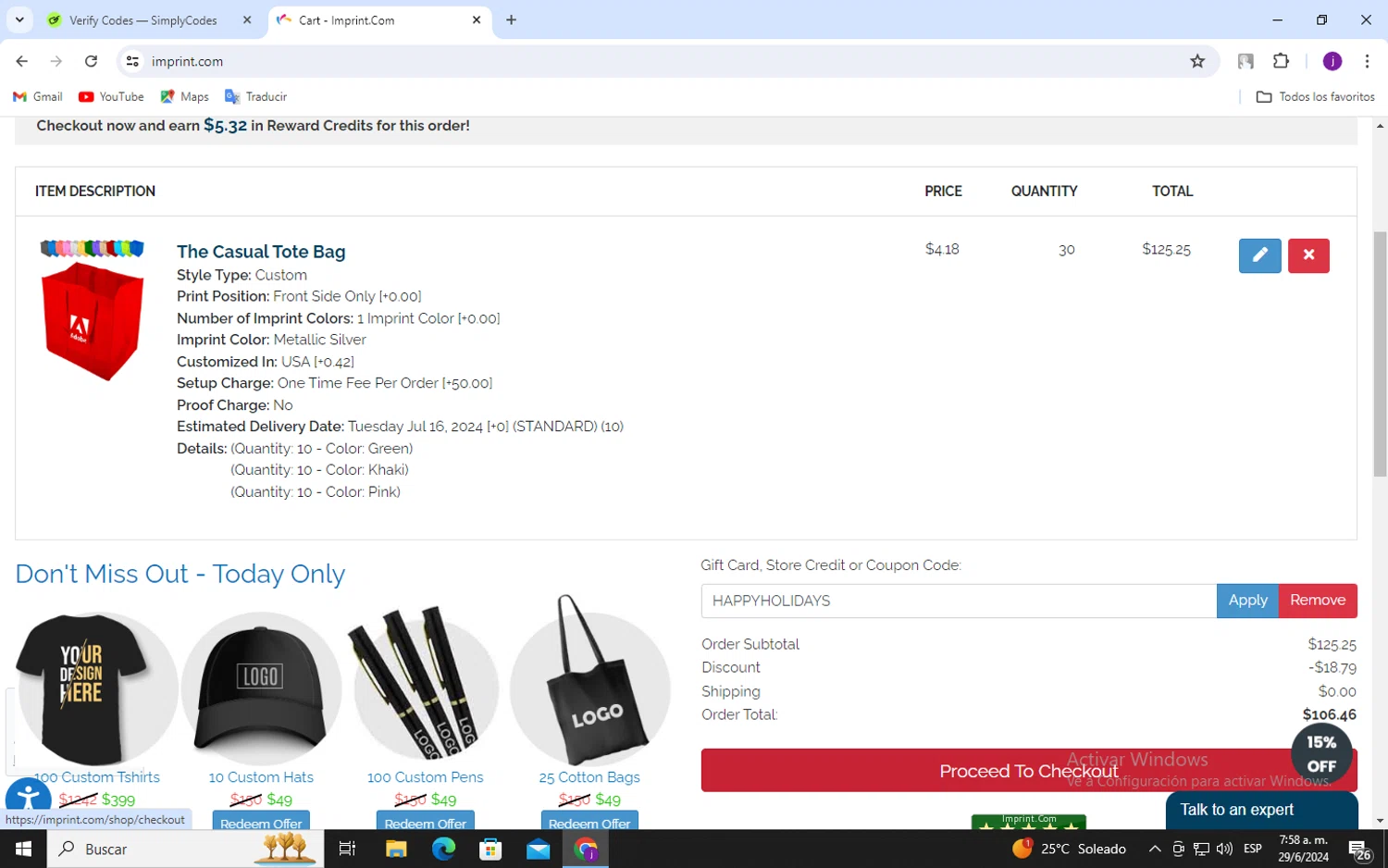Open the clock showing 7:58 a. m.
This screenshot has width=1388, height=868.
pyautogui.click(x=1303, y=849)
